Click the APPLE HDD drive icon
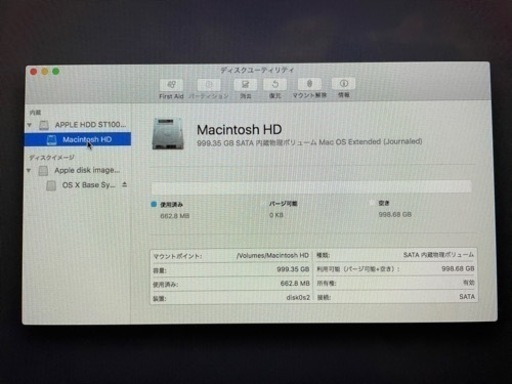The image size is (512, 384). 44,125
